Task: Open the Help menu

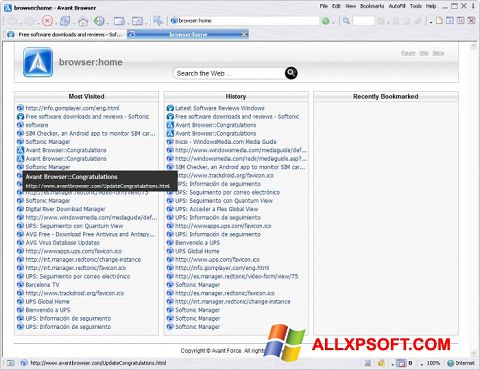Action: click(431, 6)
